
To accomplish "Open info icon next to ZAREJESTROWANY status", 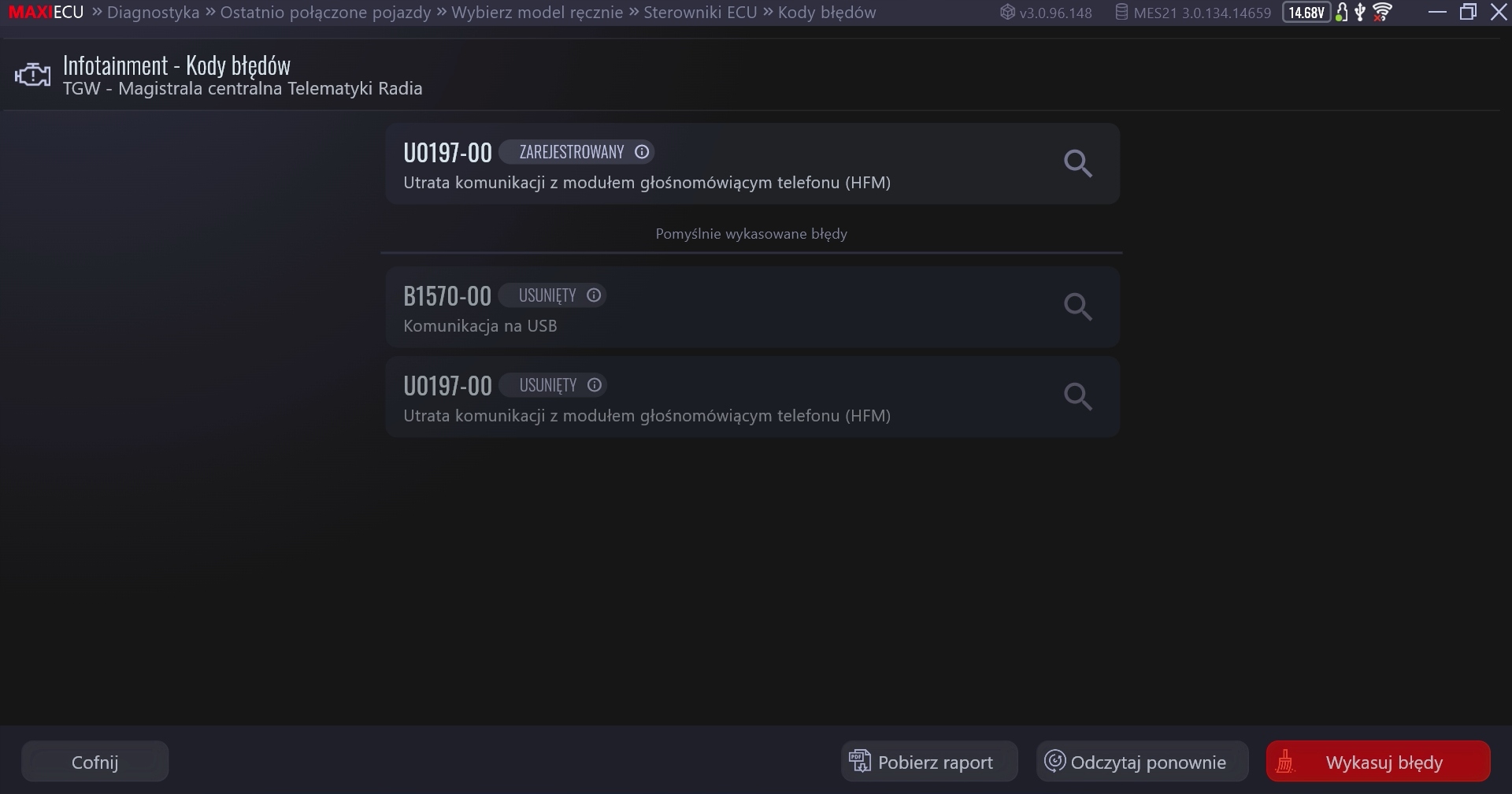I will point(642,152).
